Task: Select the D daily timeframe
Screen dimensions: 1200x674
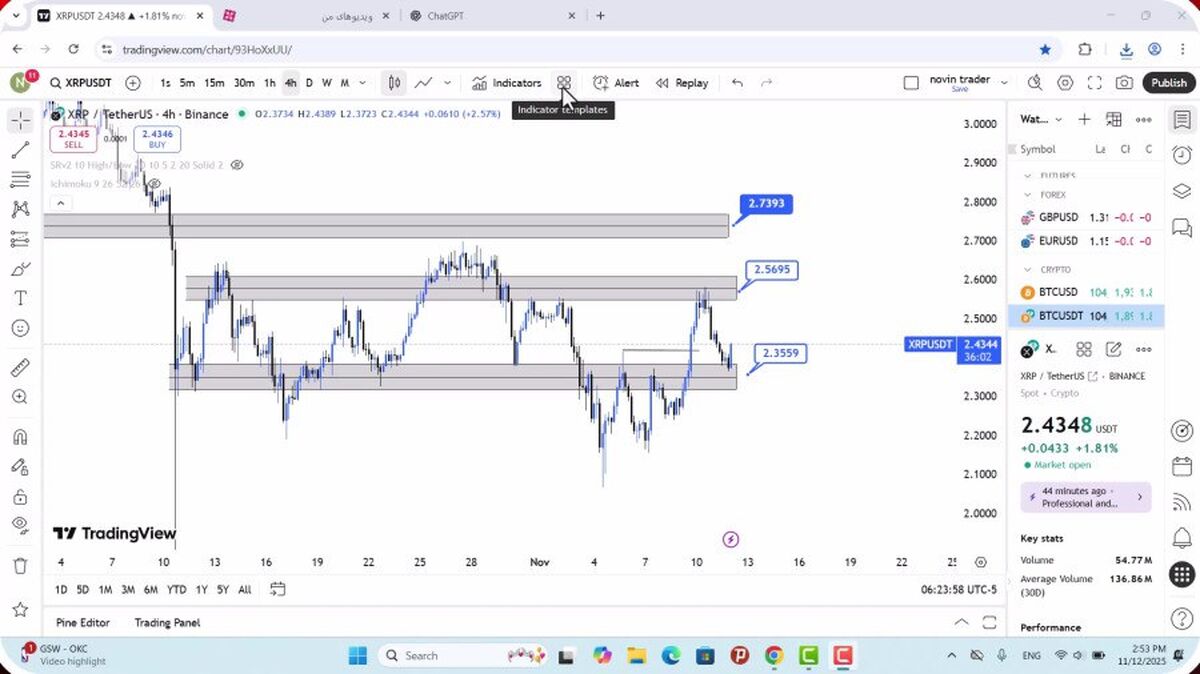Action: click(309, 83)
